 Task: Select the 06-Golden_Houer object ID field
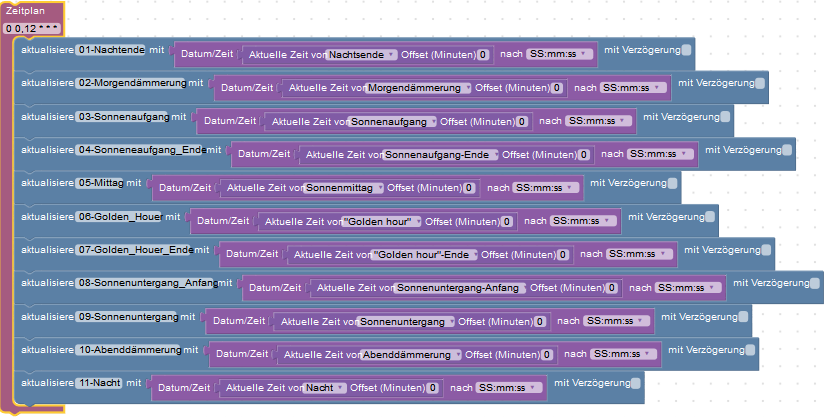[120, 217]
